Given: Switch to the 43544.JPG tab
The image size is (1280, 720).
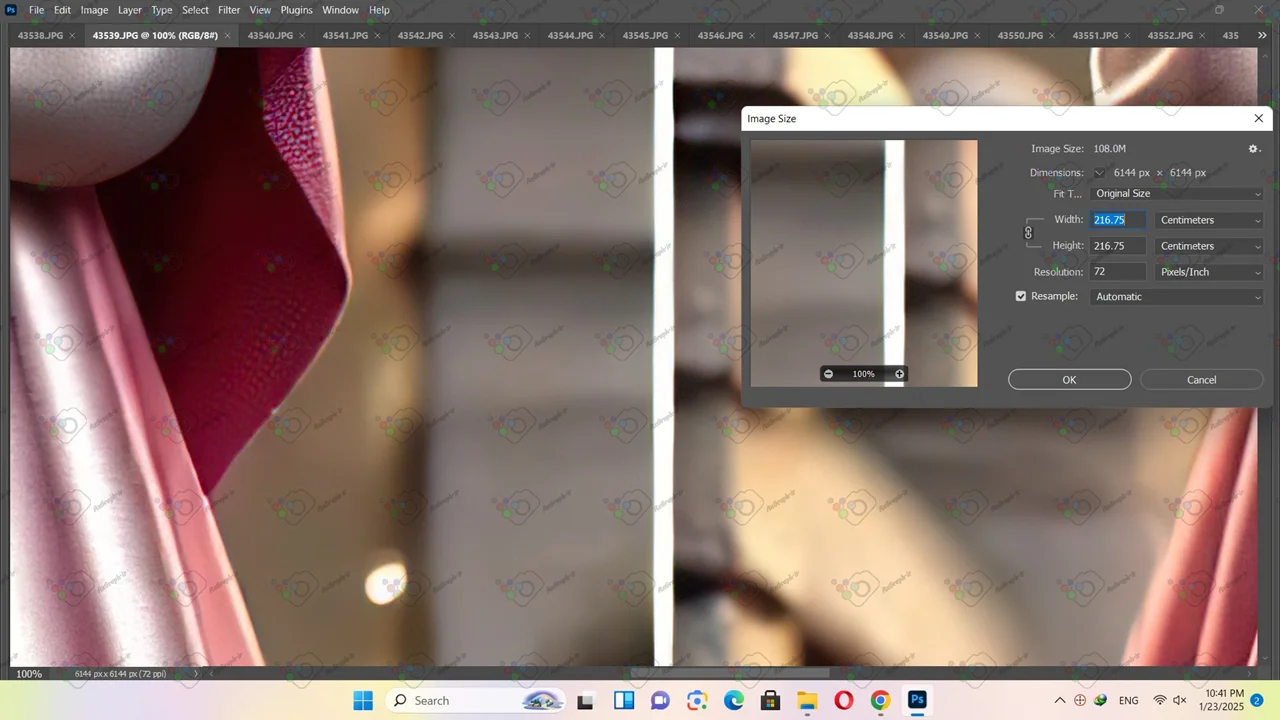Looking at the screenshot, I should [570, 36].
